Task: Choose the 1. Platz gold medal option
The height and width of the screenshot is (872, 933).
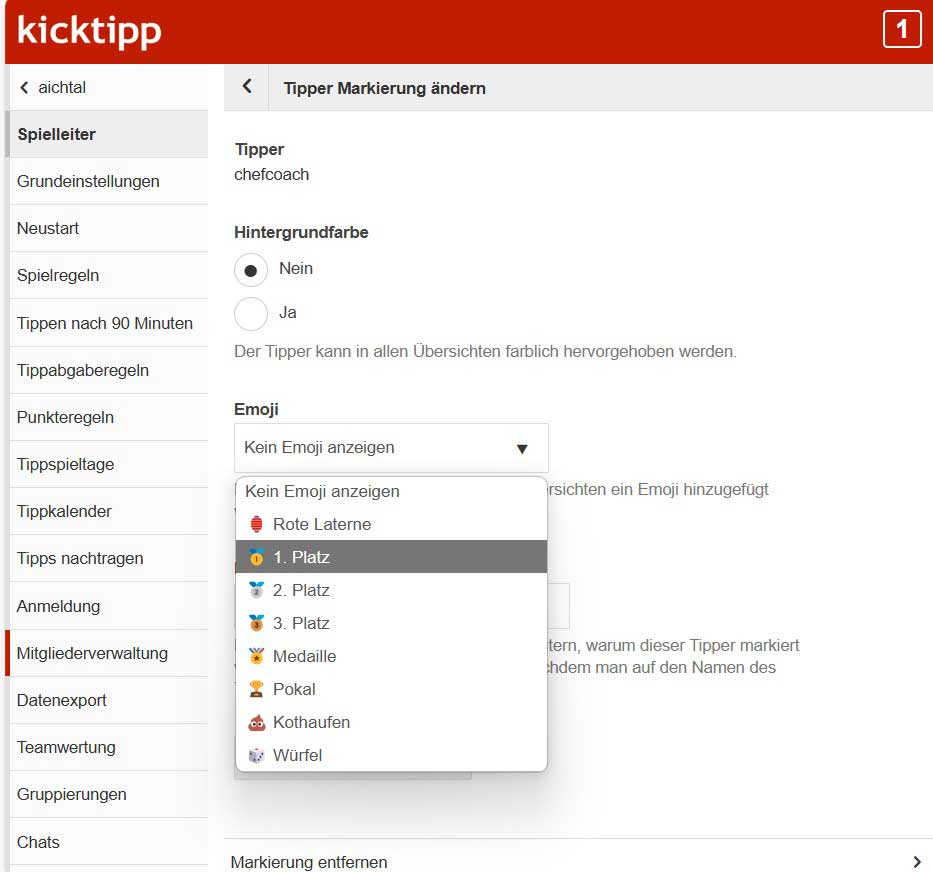Action: (301, 557)
